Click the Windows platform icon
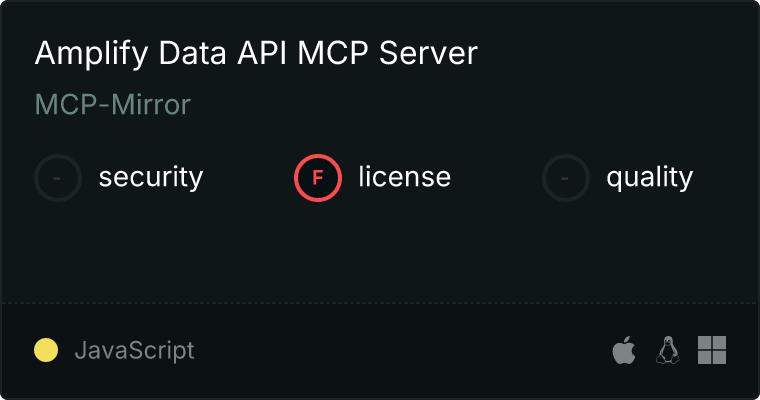This screenshot has width=760, height=400. [711, 350]
